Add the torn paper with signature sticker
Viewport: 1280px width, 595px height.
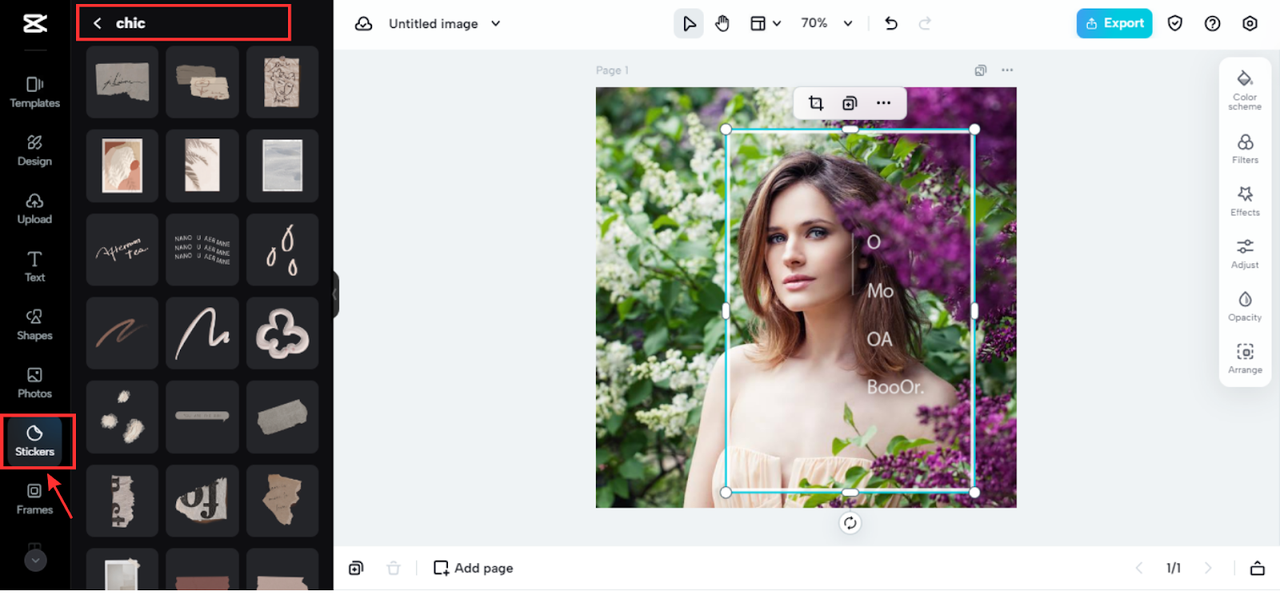point(122,82)
